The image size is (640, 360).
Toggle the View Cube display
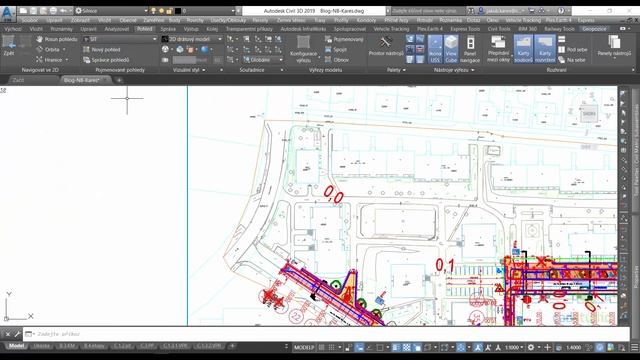pos(451,49)
